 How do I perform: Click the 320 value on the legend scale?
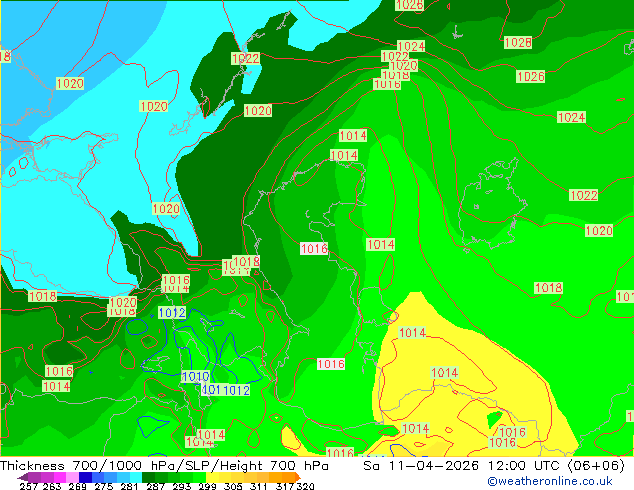(305, 486)
